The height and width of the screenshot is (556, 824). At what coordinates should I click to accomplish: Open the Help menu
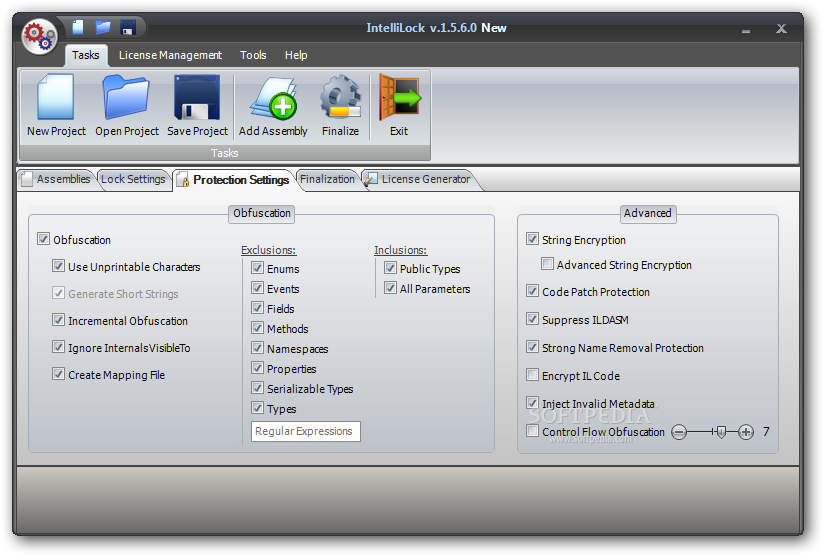point(296,55)
